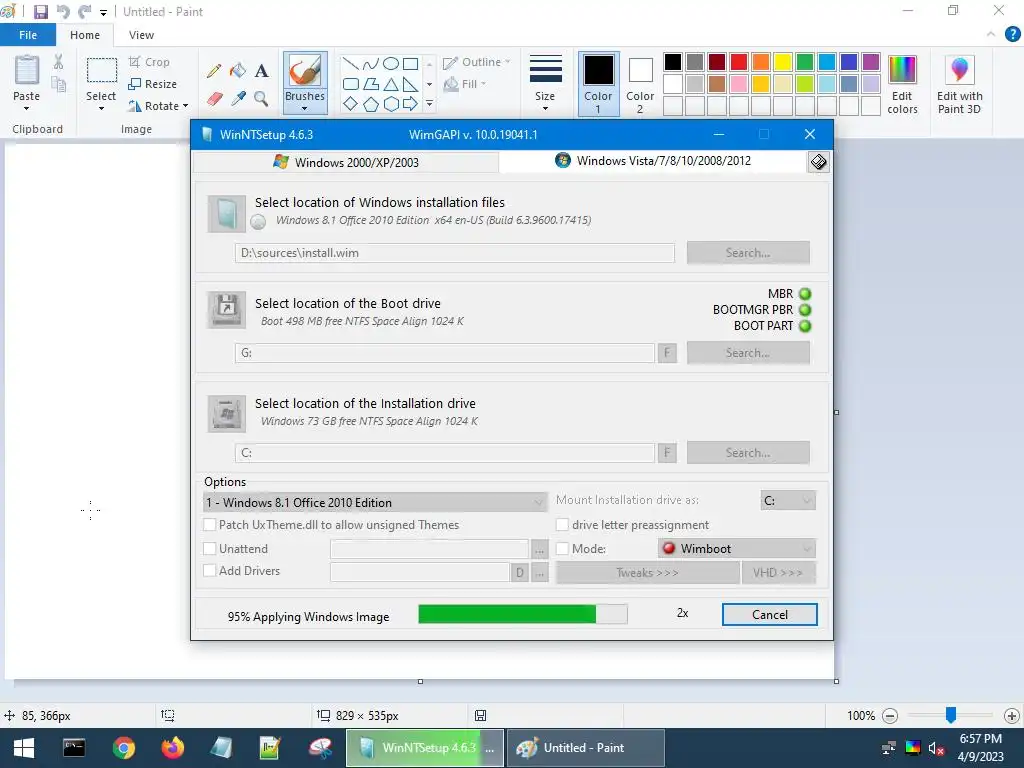The height and width of the screenshot is (768, 1024).
Task: Select the Oval shape in Shapes gallery
Action: 391,64
